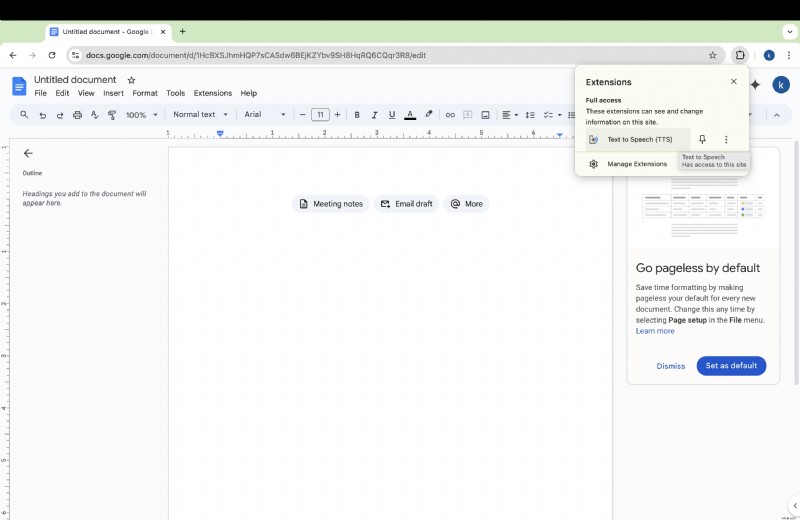Open the search the menus magnifier
The image size is (800, 520).
click(x=24, y=115)
